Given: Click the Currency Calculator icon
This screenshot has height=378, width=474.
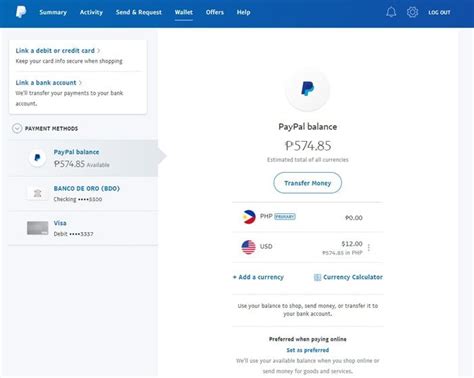Looking at the screenshot, I should (317, 277).
